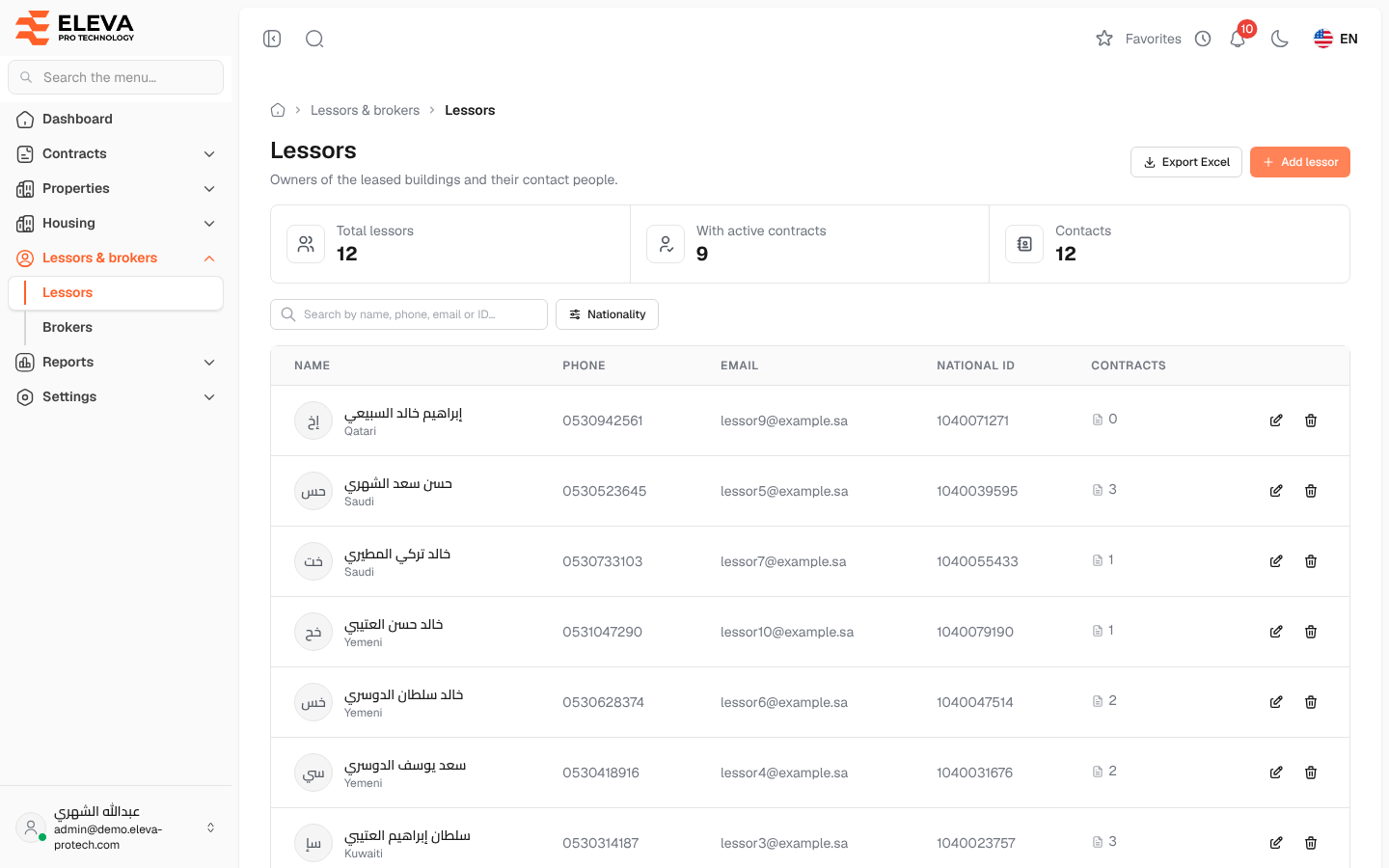Select national ID 1040023757
The width and height of the screenshot is (1389, 868).
[976, 843]
